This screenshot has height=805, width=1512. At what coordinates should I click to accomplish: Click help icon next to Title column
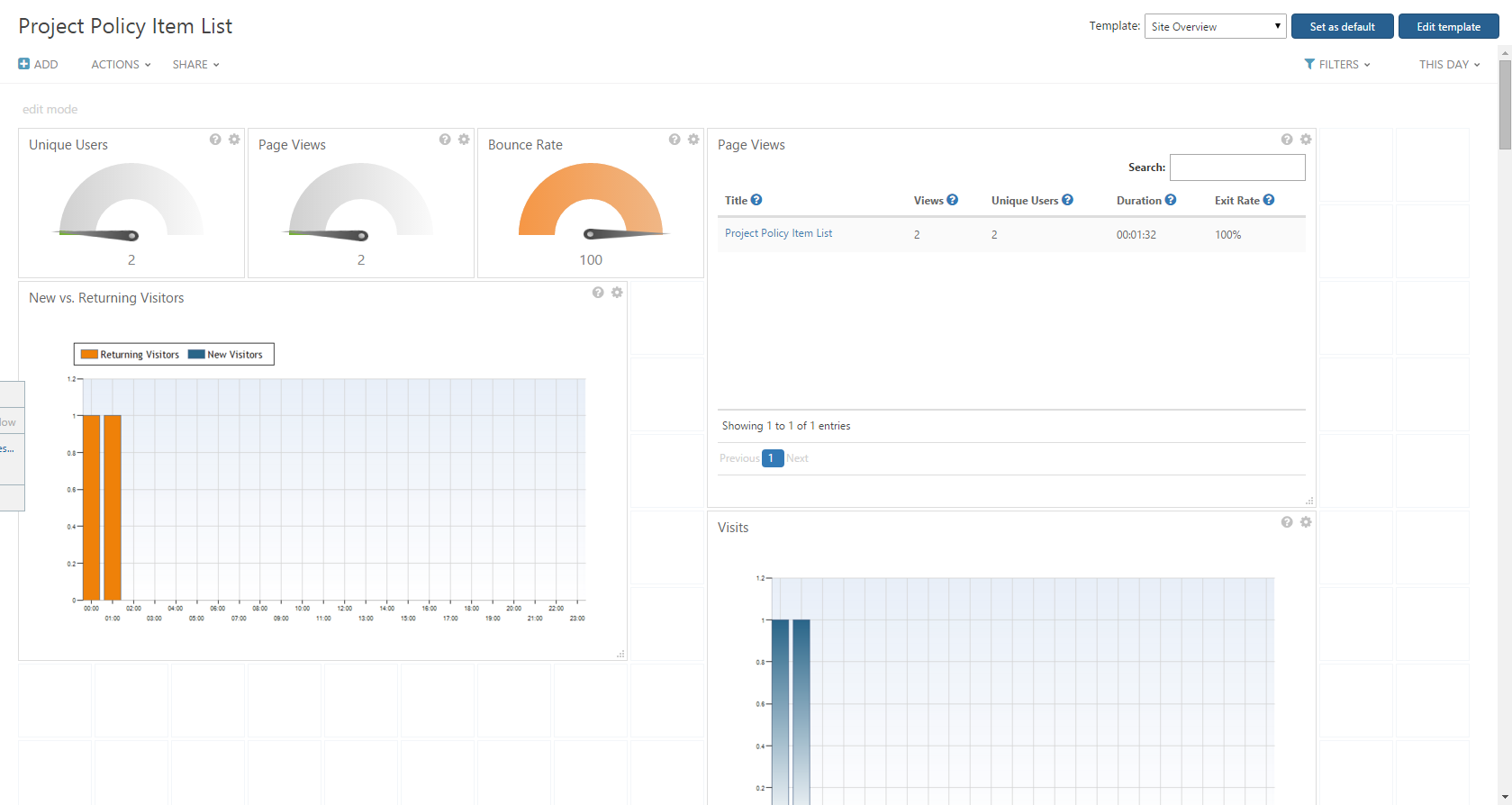pyautogui.click(x=756, y=200)
